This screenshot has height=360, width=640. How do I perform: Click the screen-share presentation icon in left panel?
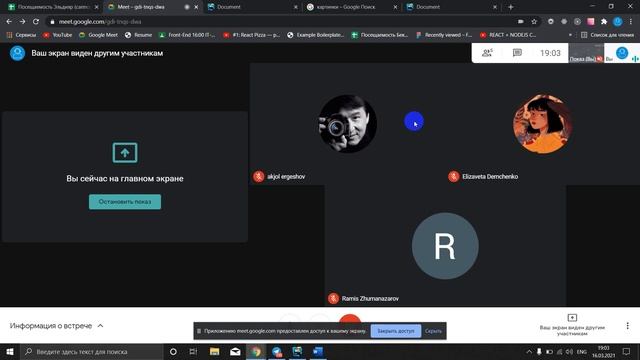click(x=125, y=153)
